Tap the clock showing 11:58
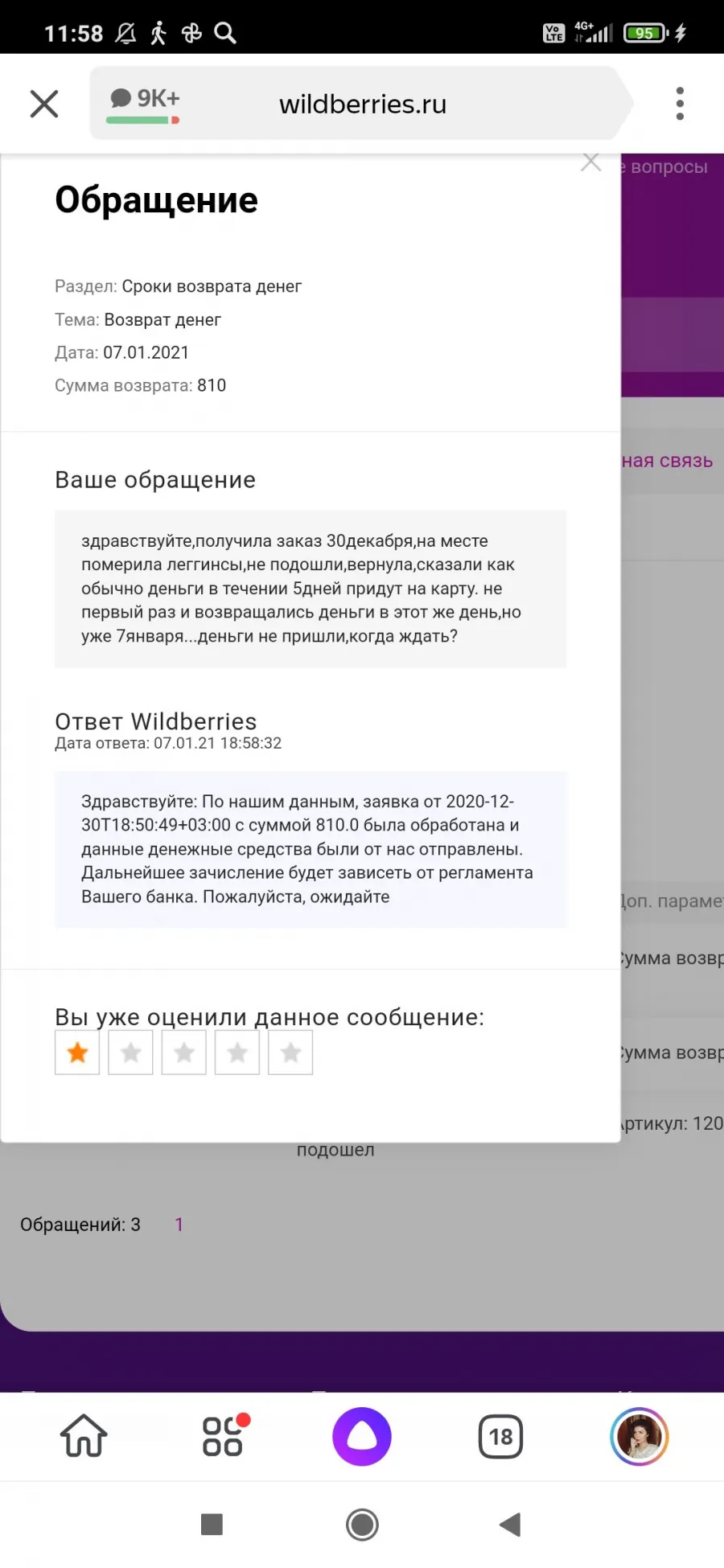The image size is (724, 1568). 73,34
